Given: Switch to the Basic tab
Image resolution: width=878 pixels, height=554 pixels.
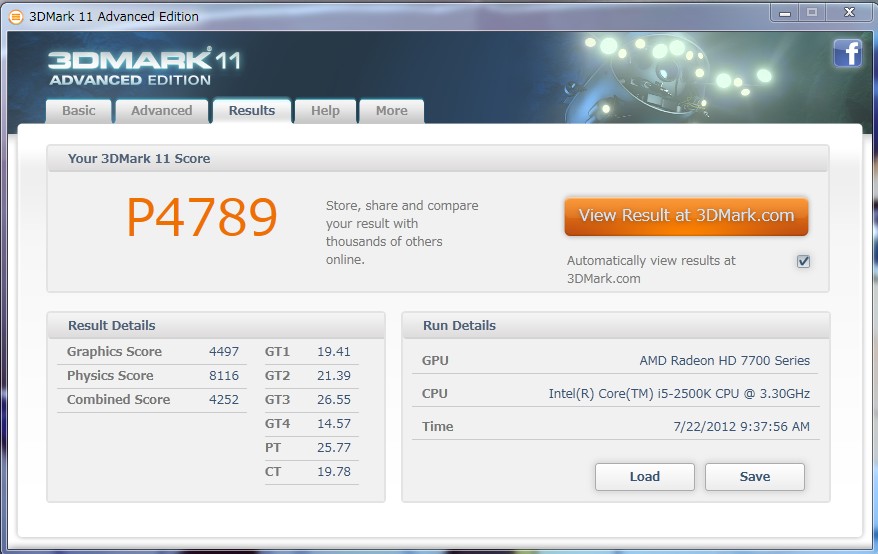Looking at the screenshot, I should [x=78, y=110].
